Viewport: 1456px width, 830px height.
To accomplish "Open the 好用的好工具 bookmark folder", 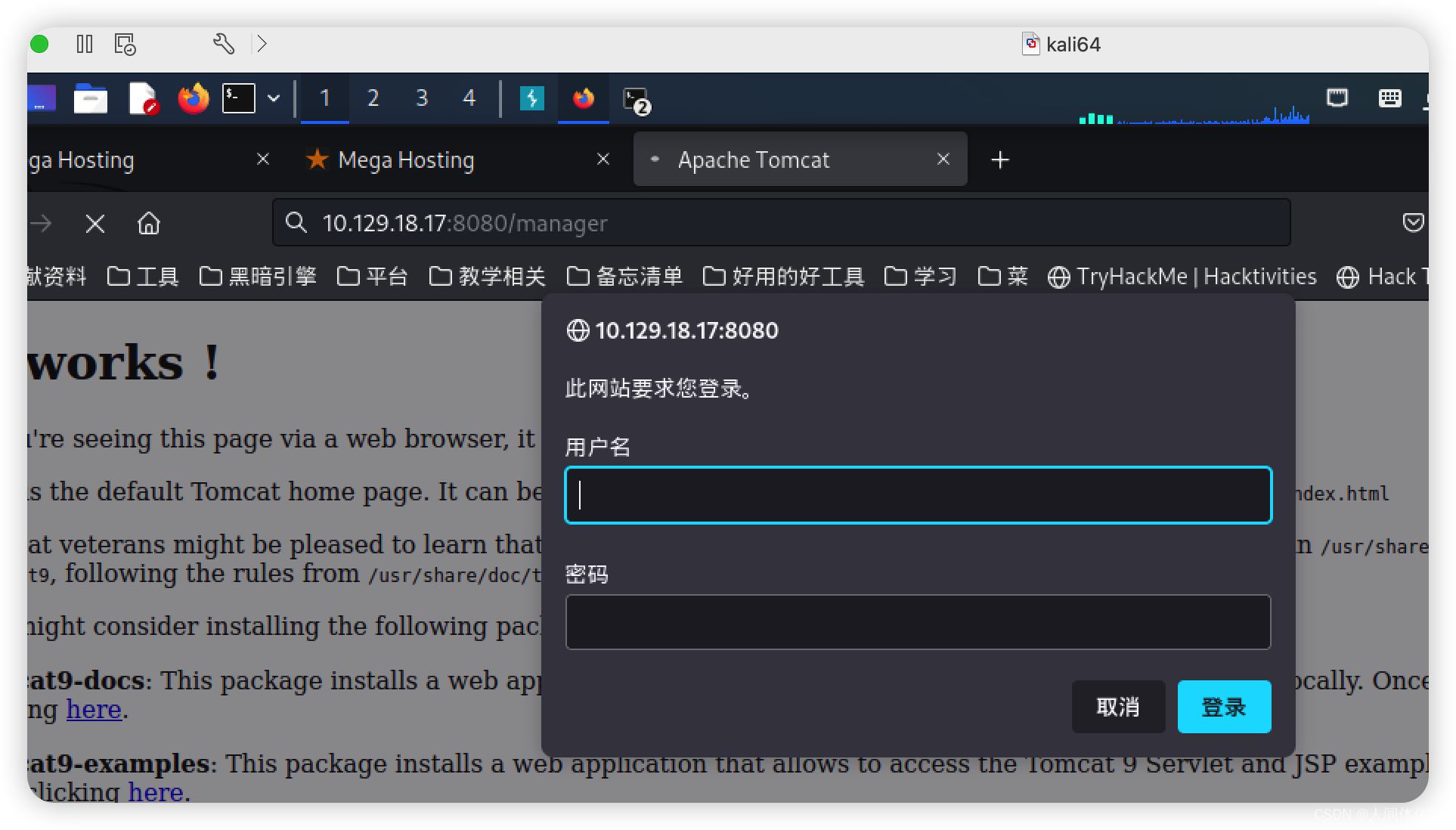I will click(x=784, y=277).
